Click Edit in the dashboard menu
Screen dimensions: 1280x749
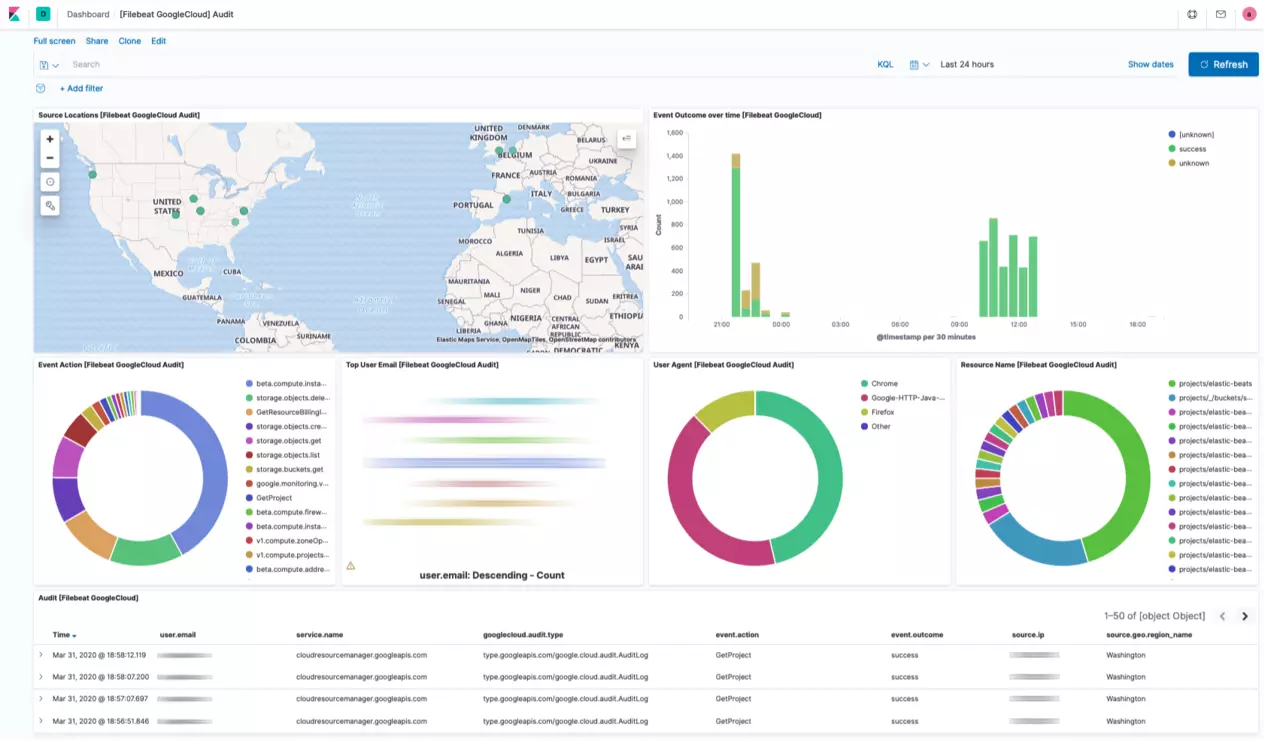tap(159, 41)
